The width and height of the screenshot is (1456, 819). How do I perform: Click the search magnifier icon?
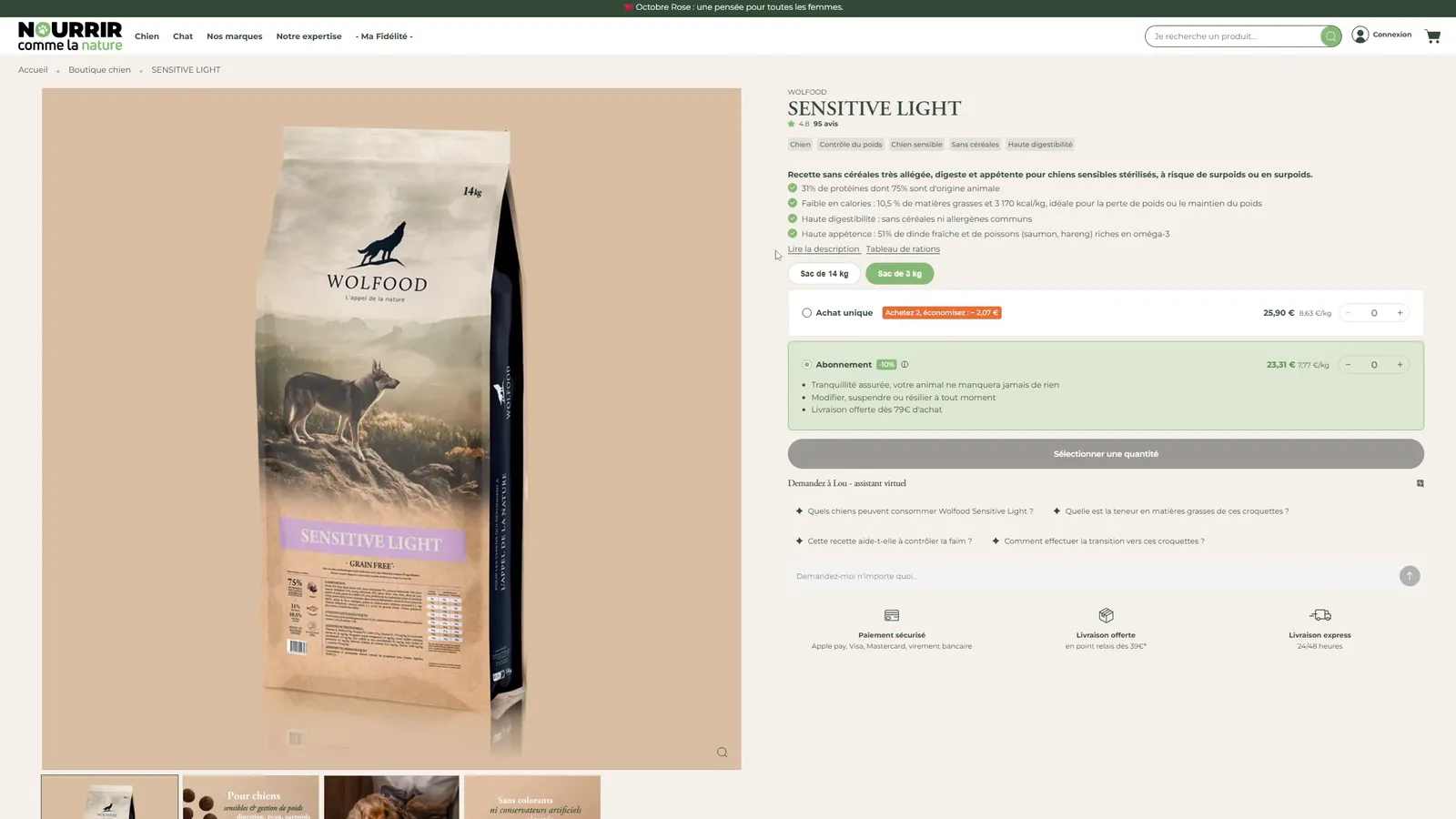click(1330, 36)
